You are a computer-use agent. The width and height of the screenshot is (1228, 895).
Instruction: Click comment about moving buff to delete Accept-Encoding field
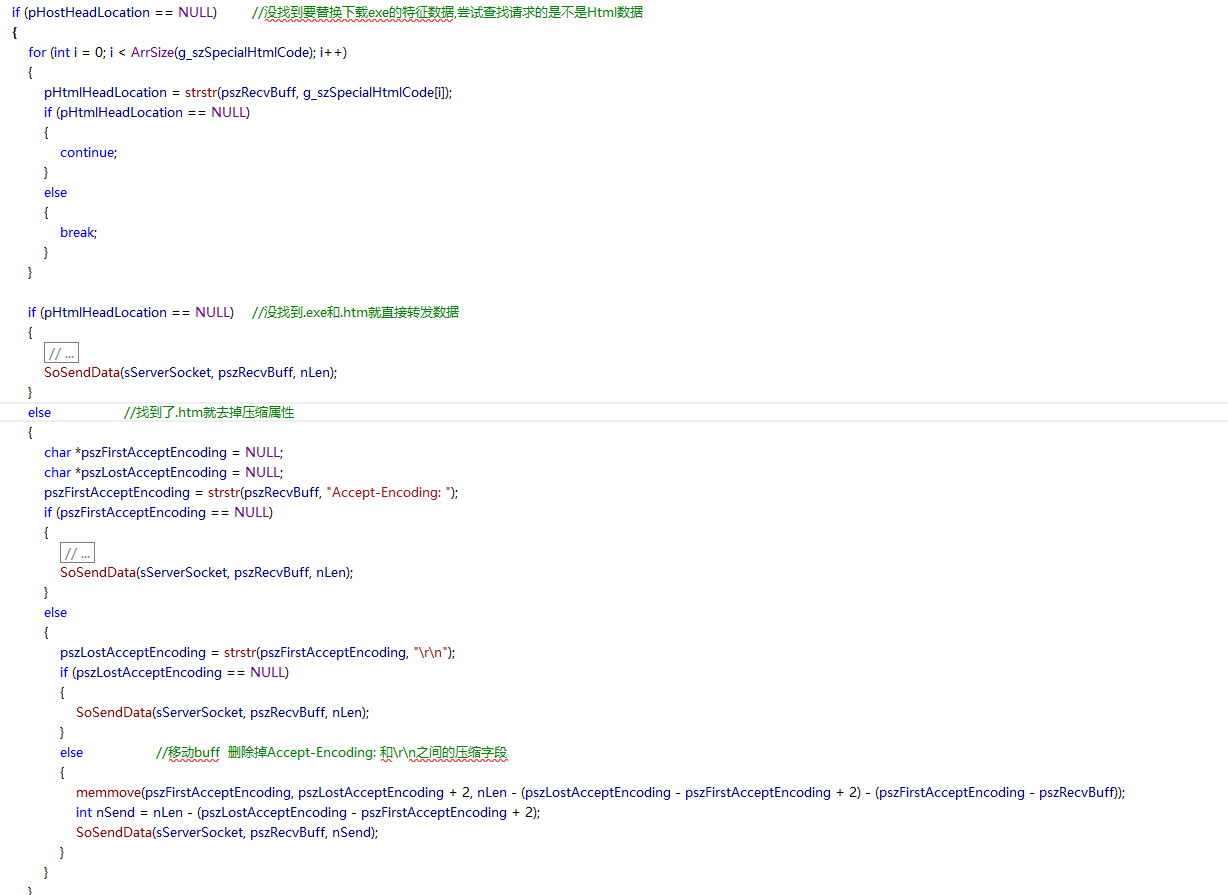click(x=333, y=752)
